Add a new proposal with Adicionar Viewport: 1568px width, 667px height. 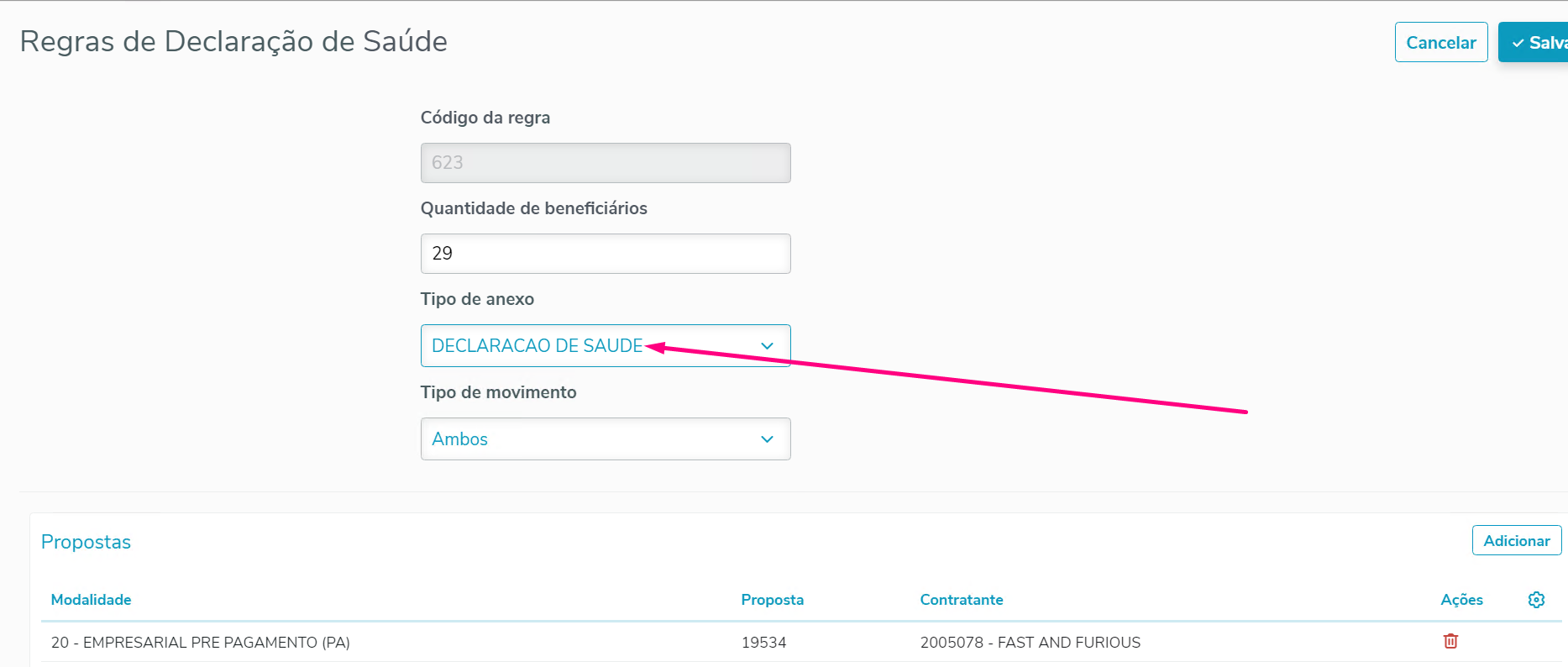[x=1517, y=540]
